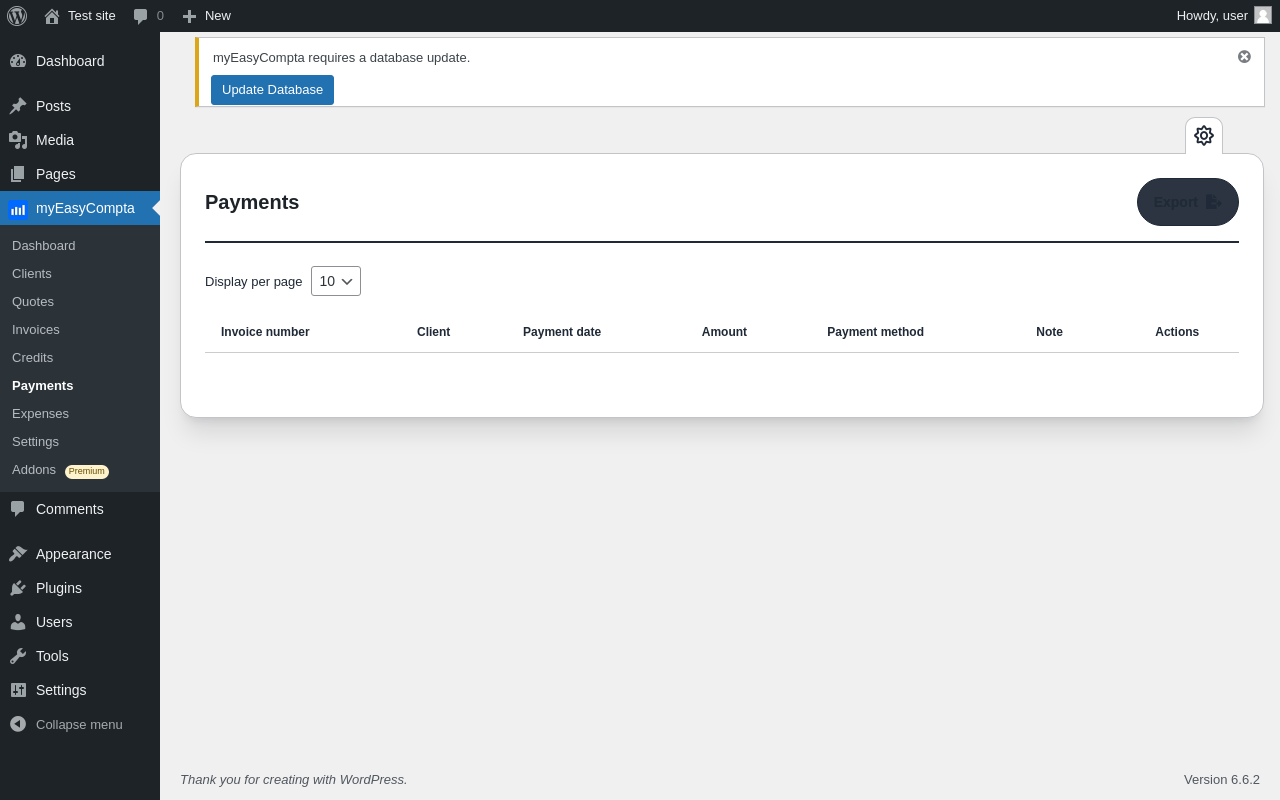Viewport: 1280px width, 800px height.
Task: Click the WordPress logo in admin bar
Action: coord(17,16)
